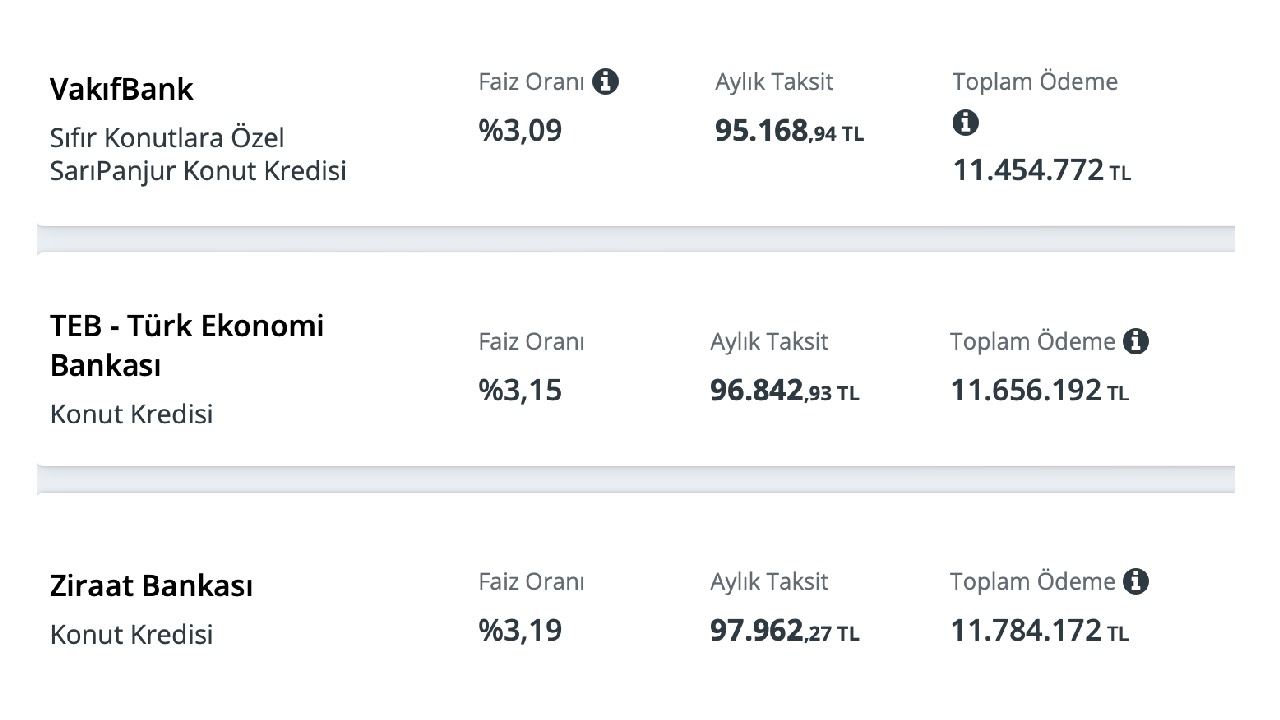This screenshot has height=720, width=1280.
Task: Click the %3,15 interest rate value
Action: (520, 391)
